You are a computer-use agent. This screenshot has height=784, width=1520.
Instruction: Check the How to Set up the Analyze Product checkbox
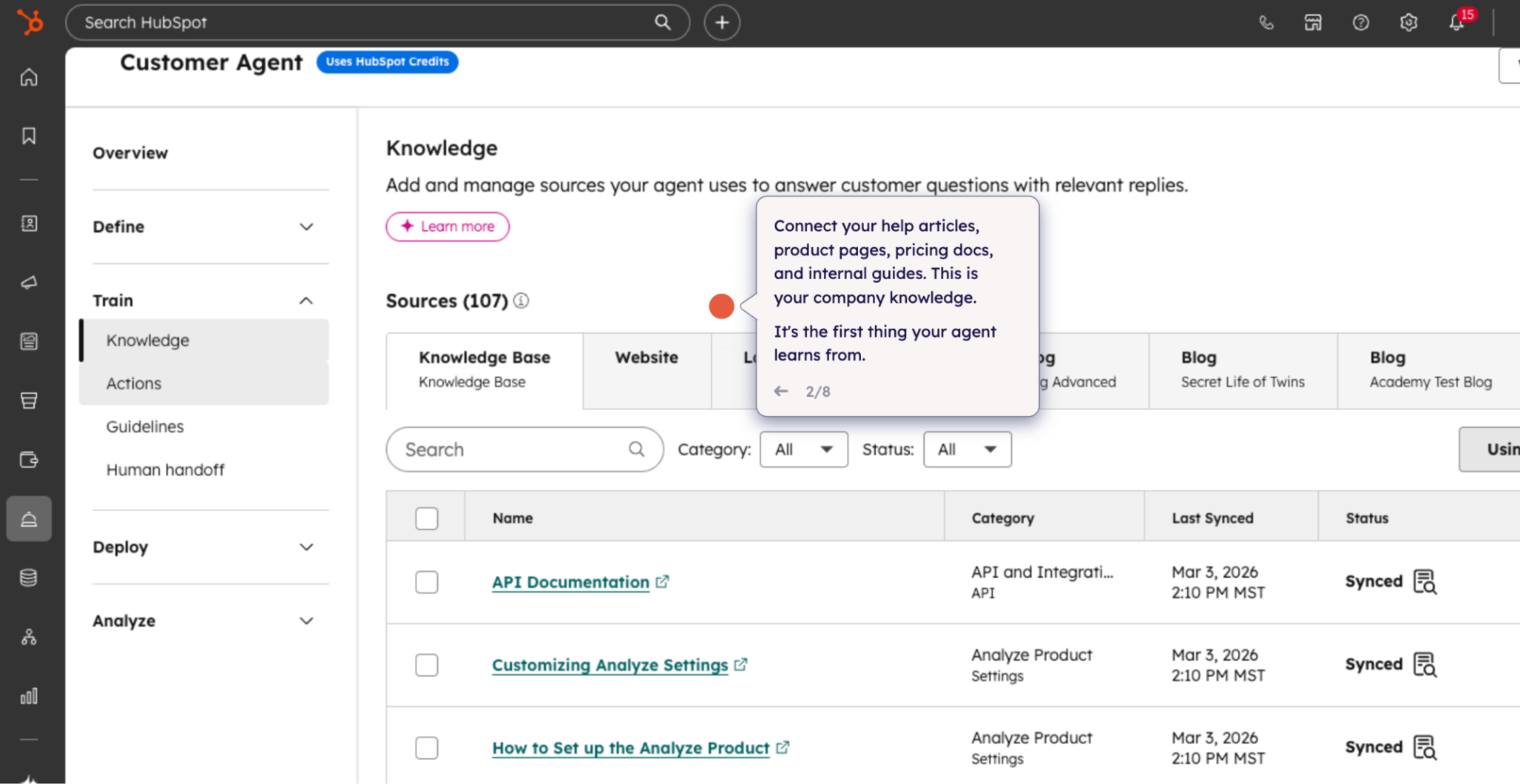427,748
